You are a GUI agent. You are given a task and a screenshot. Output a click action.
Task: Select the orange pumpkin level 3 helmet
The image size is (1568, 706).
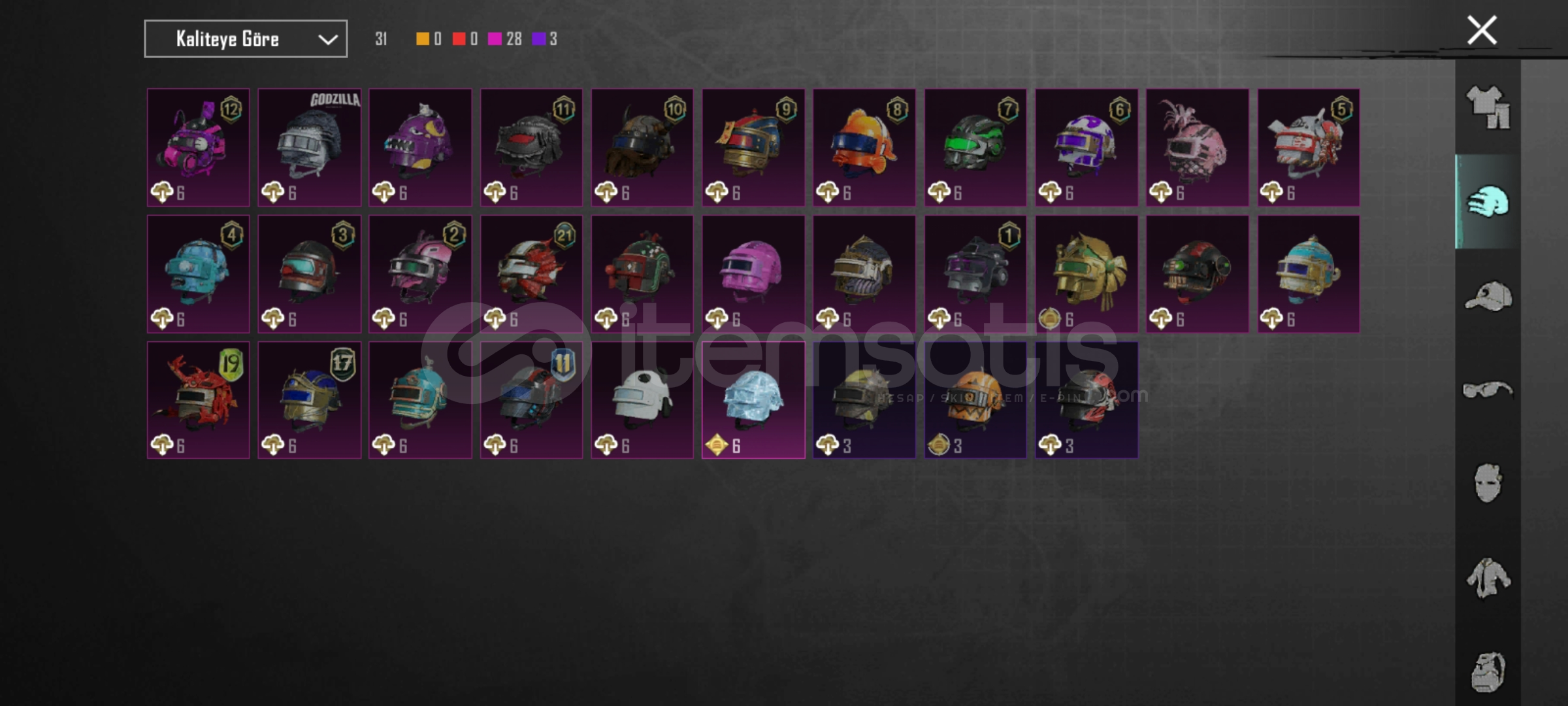click(x=975, y=400)
